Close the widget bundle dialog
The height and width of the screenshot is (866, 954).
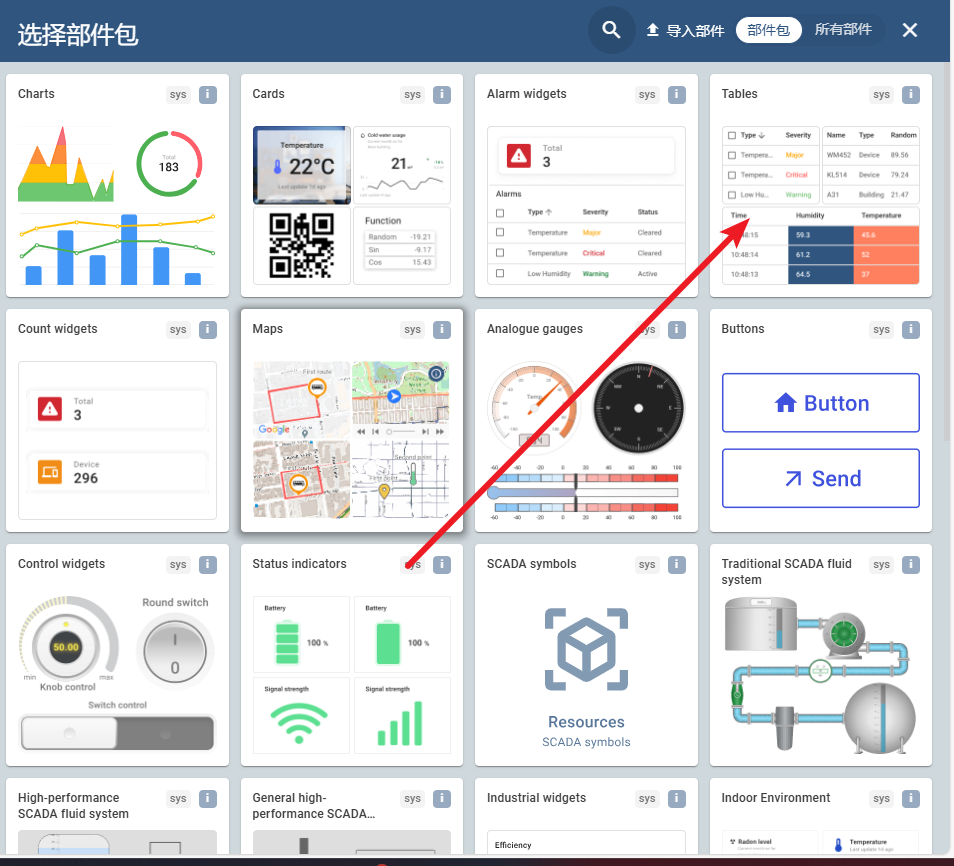point(909,30)
